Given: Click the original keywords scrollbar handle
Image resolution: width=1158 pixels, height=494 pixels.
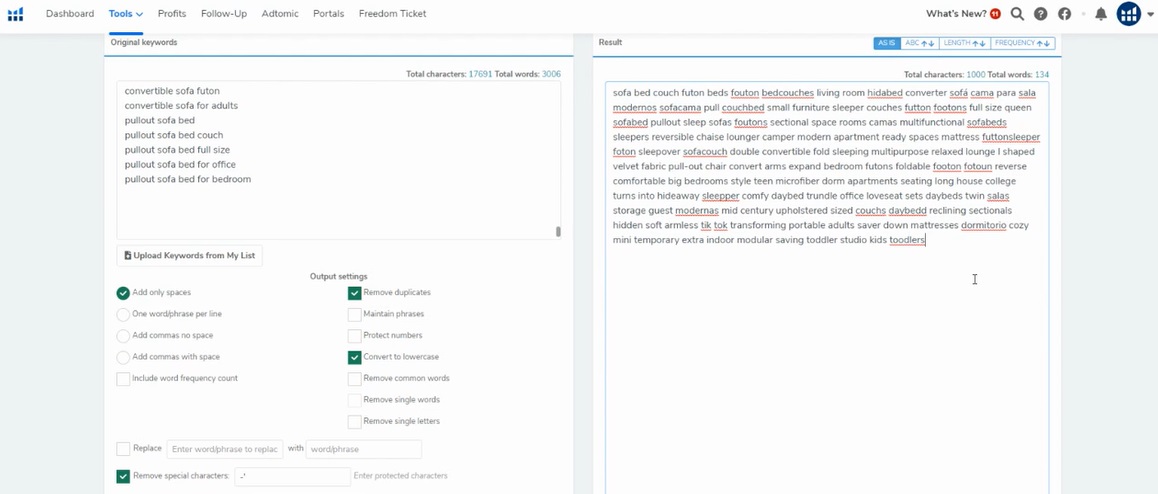Looking at the screenshot, I should click(x=558, y=231).
